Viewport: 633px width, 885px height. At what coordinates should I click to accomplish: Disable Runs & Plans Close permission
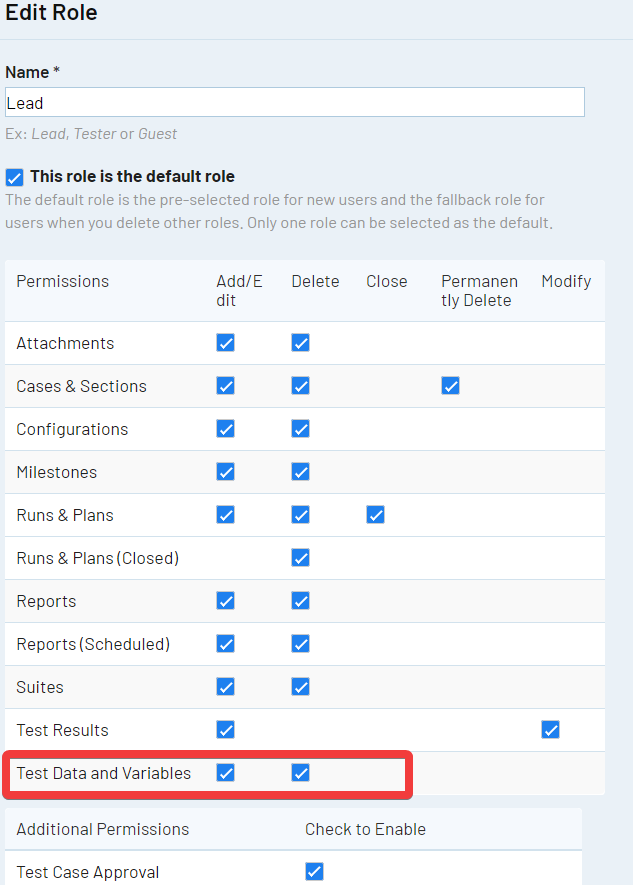pos(376,515)
